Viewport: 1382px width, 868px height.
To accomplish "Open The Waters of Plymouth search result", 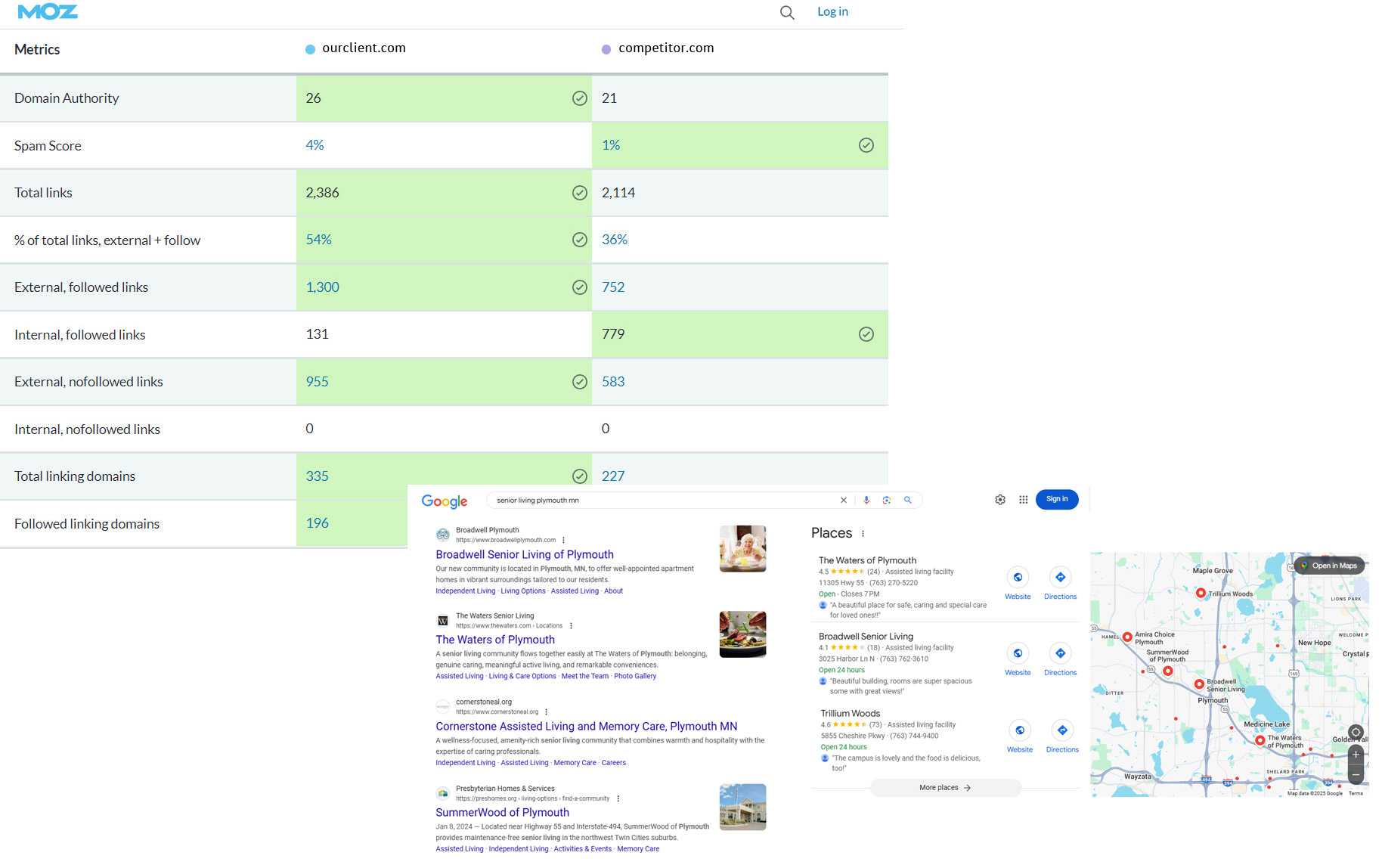I will 495,640.
